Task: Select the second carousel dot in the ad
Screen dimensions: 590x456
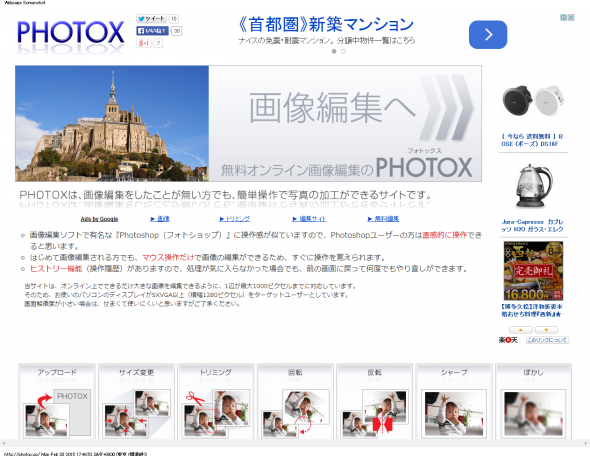Action: pyautogui.click(x=343, y=52)
